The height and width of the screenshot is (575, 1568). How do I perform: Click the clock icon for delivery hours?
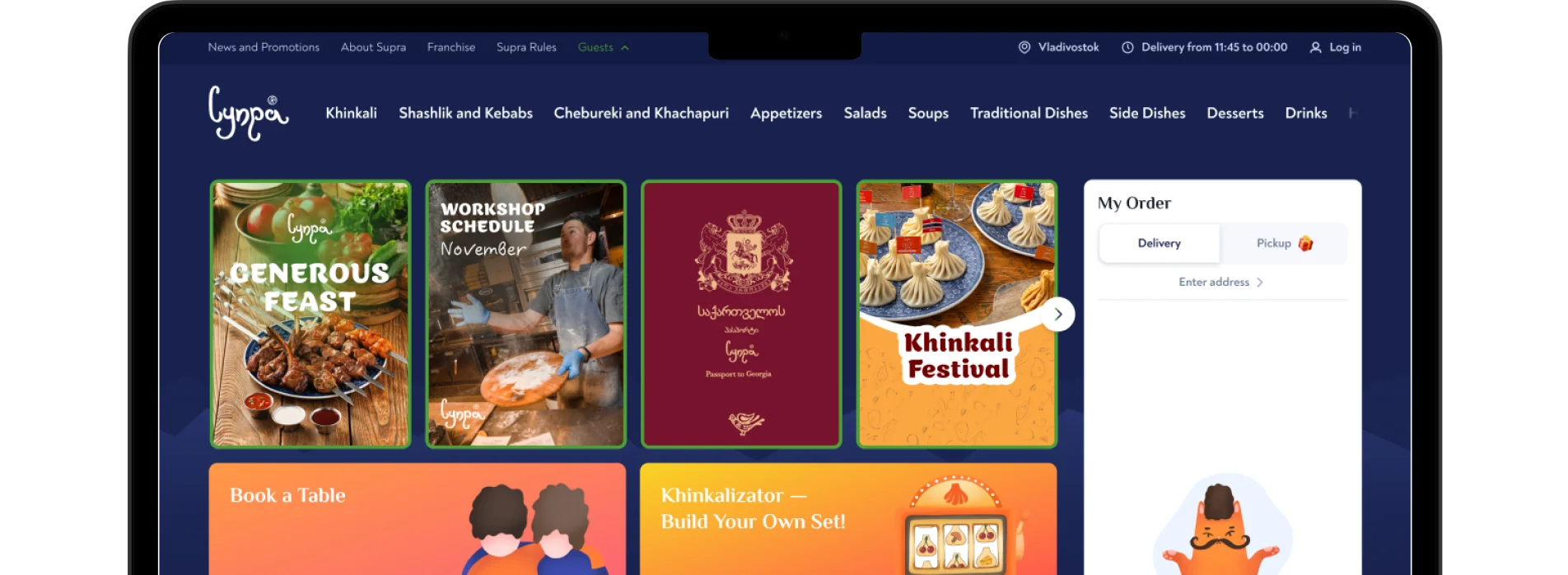click(x=1127, y=48)
